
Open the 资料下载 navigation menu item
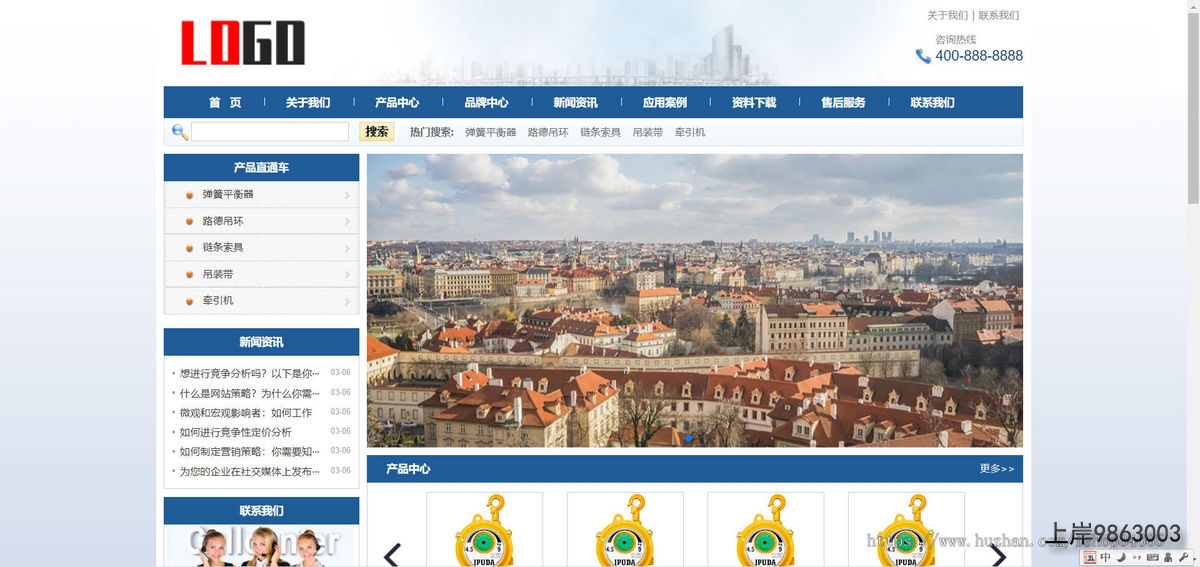(753, 102)
